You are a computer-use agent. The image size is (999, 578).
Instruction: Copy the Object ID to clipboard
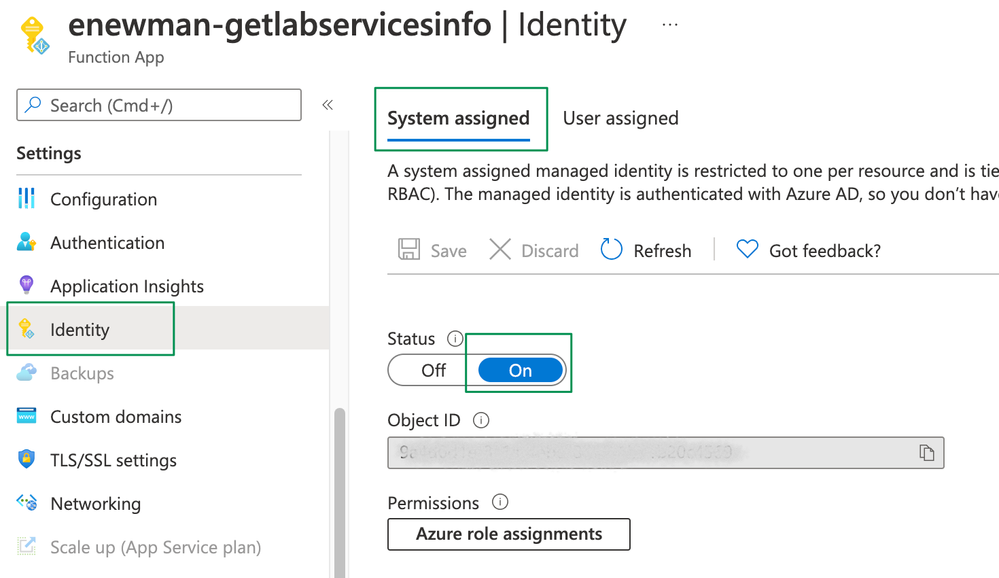pos(926,452)
